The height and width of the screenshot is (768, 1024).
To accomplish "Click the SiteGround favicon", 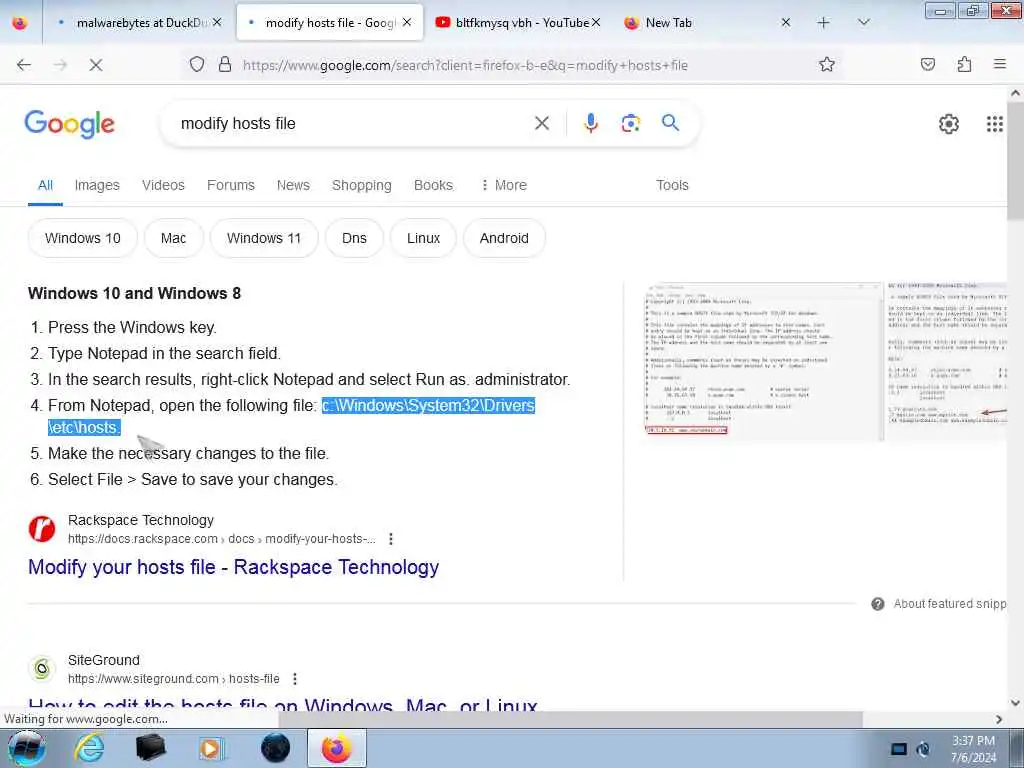I will (x=42, y=669).
